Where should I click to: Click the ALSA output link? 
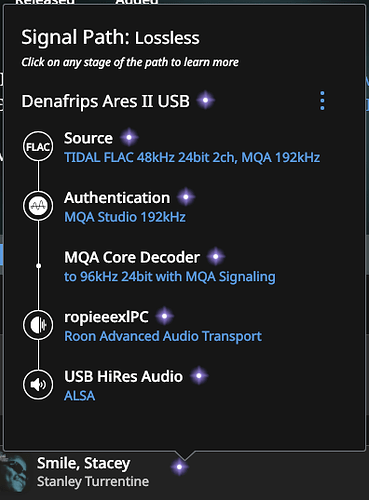(80, 396)
